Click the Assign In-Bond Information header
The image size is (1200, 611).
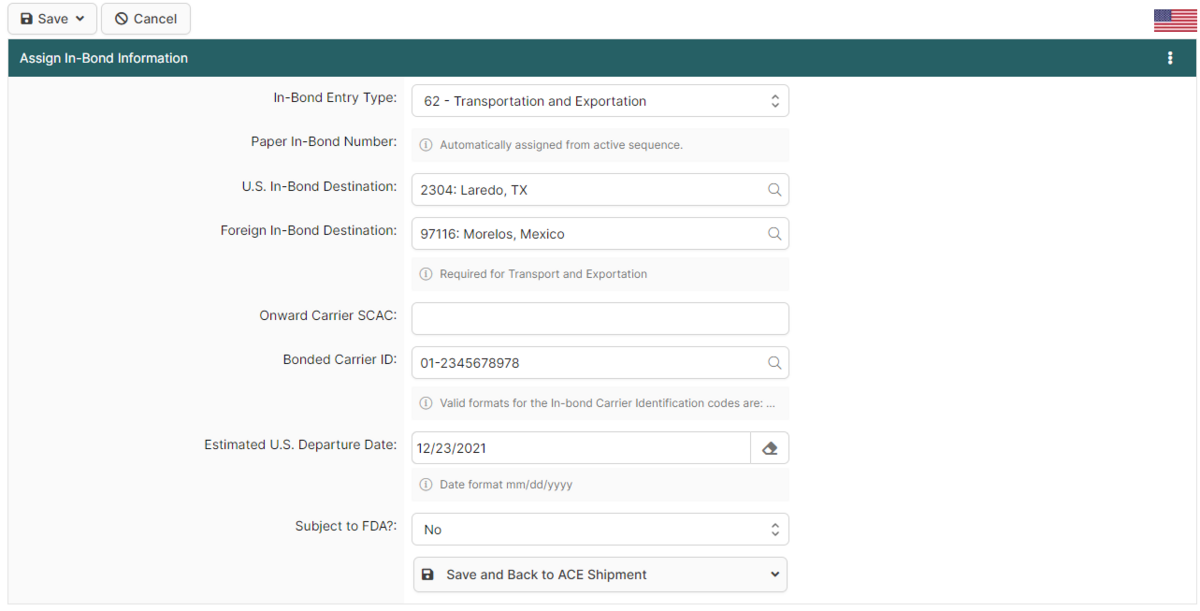point(104,58)
